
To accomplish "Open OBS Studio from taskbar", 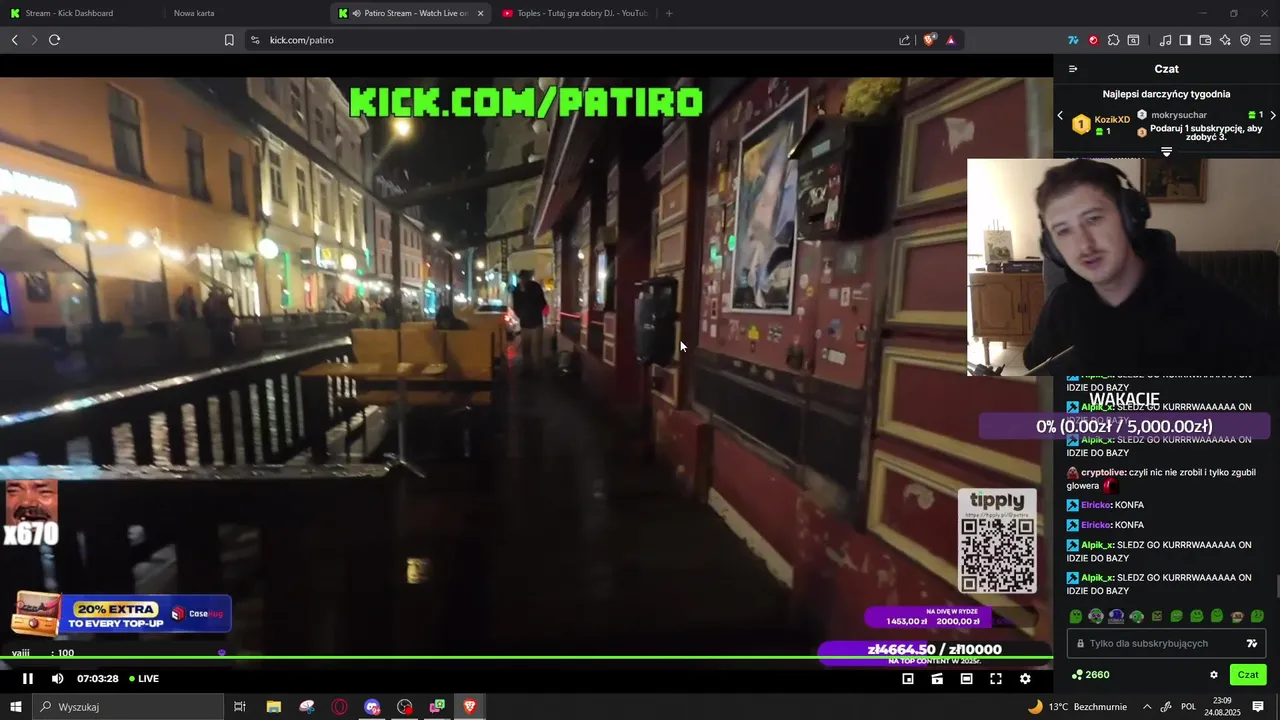I will [404, 707].
